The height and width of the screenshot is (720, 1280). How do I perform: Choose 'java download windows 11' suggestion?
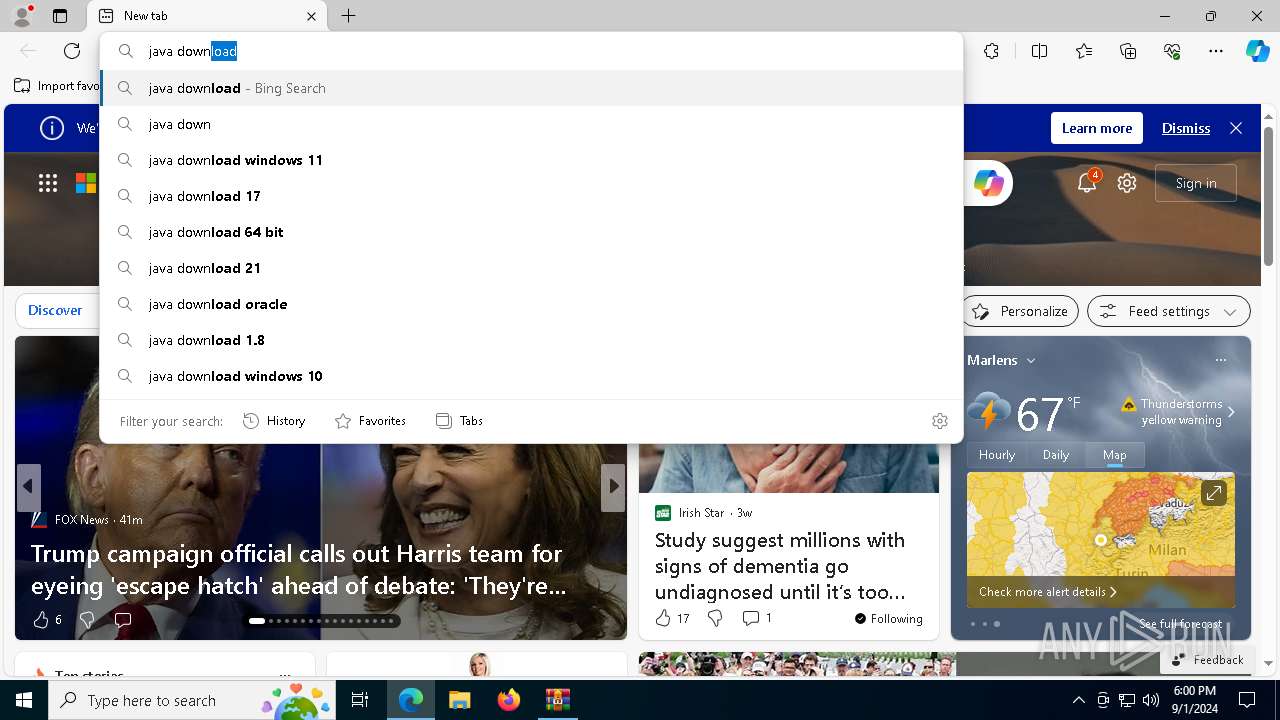[x=532, y=160]
